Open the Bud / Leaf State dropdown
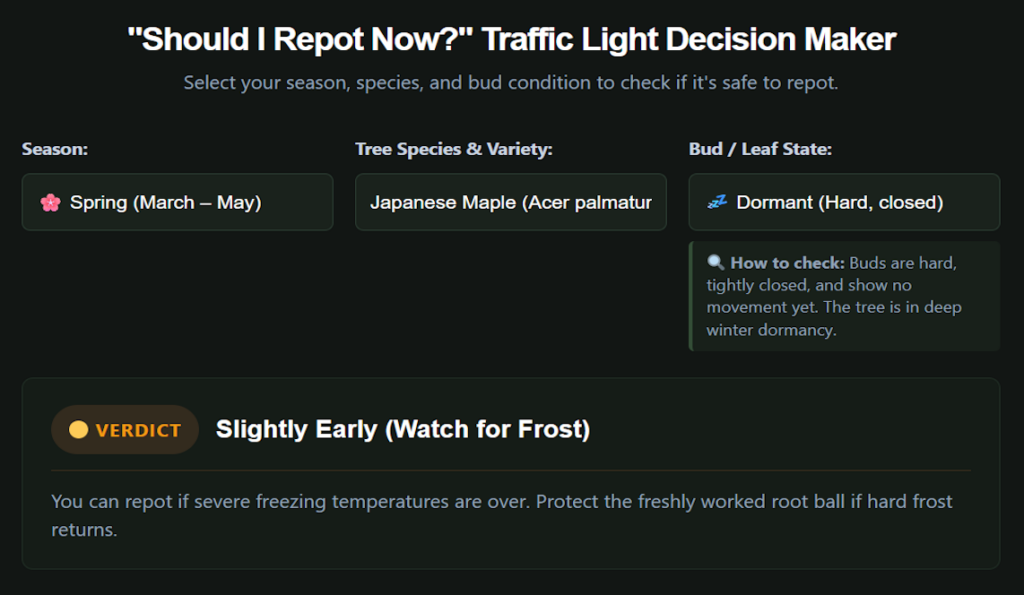Screen dimensions: 1024x595 click(x=844, y=202)
